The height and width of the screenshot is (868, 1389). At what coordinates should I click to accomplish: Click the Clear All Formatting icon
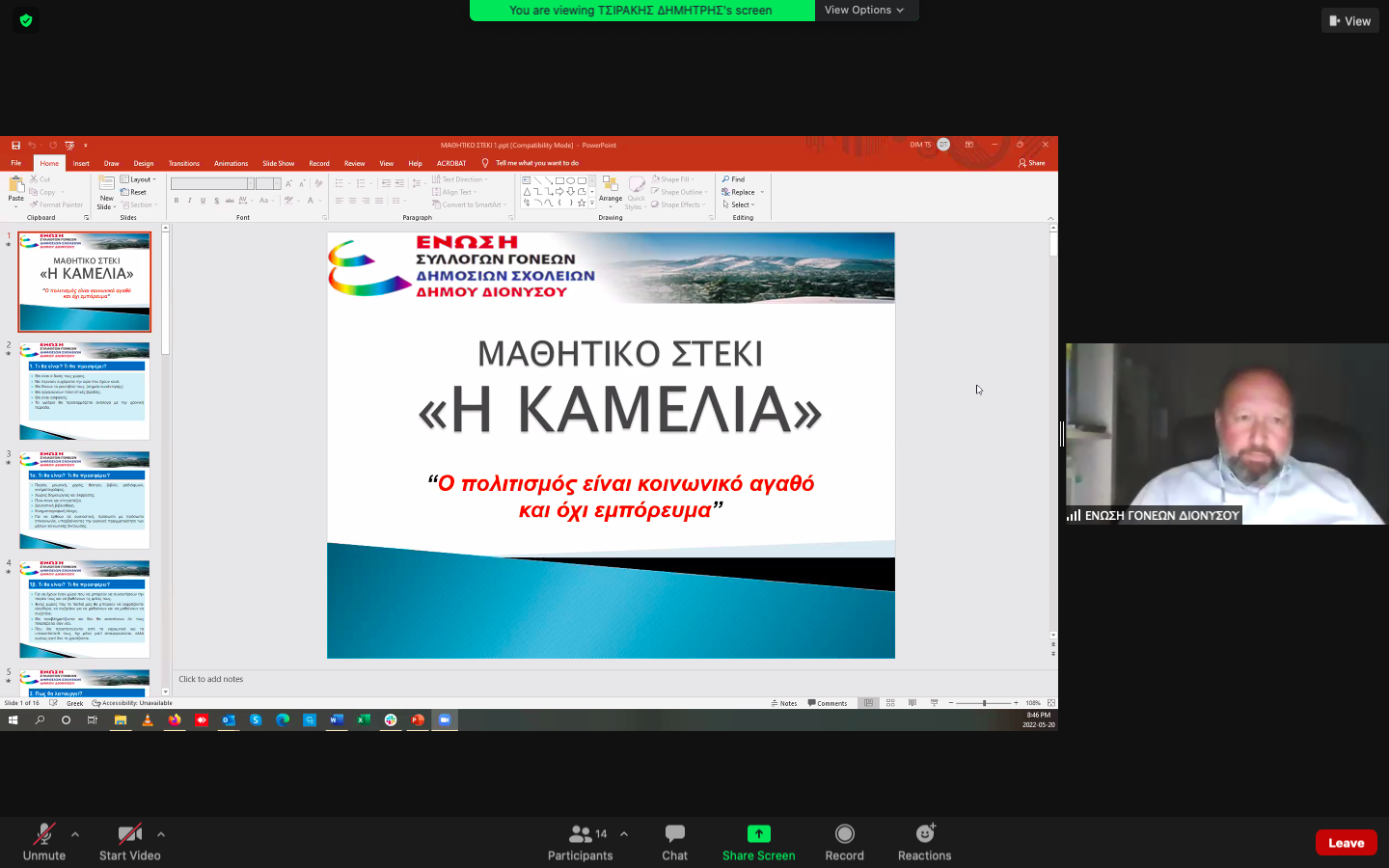coord(318,183)
